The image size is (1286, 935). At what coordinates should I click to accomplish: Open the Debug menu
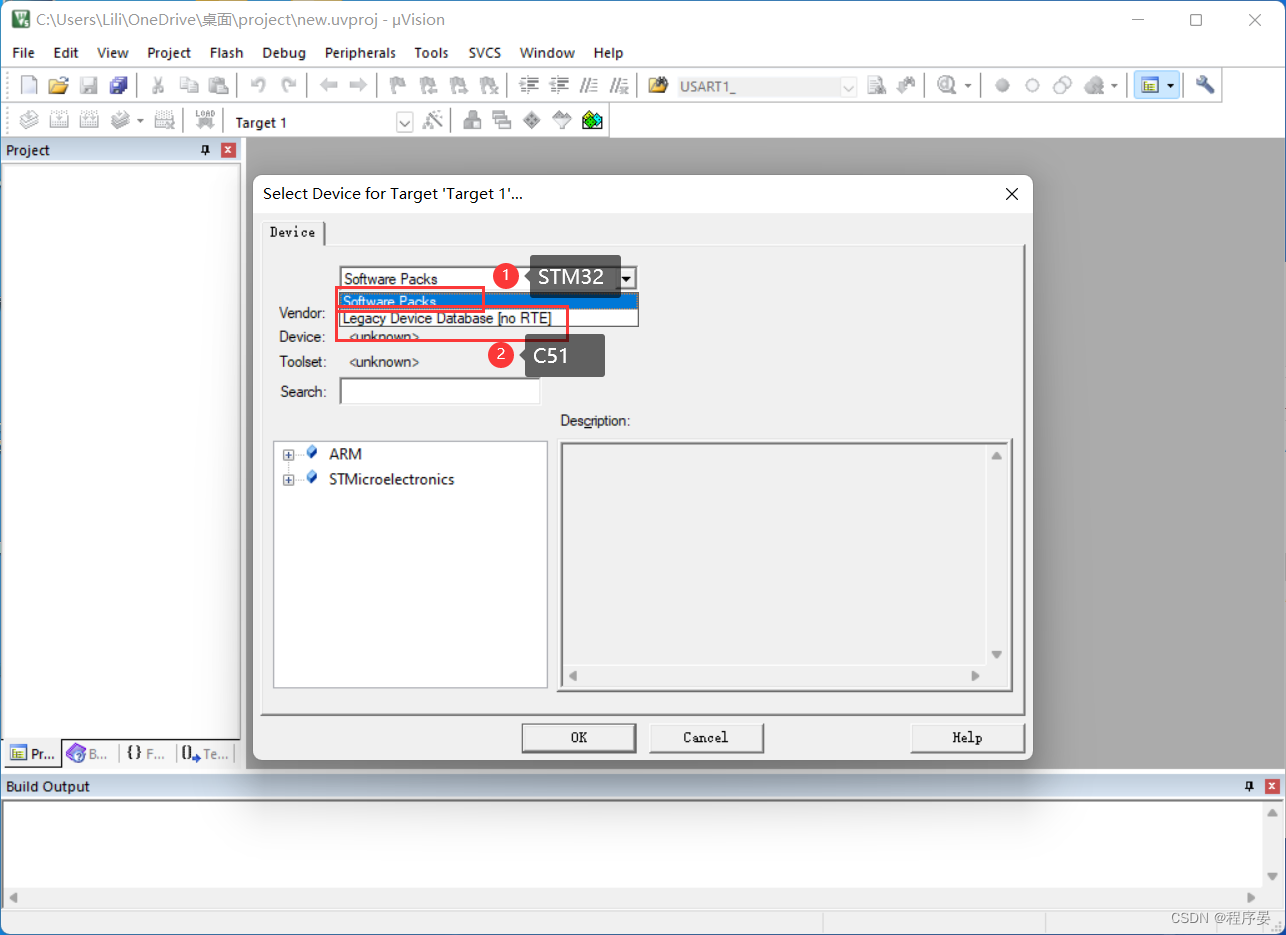click(x=284, y=53)
